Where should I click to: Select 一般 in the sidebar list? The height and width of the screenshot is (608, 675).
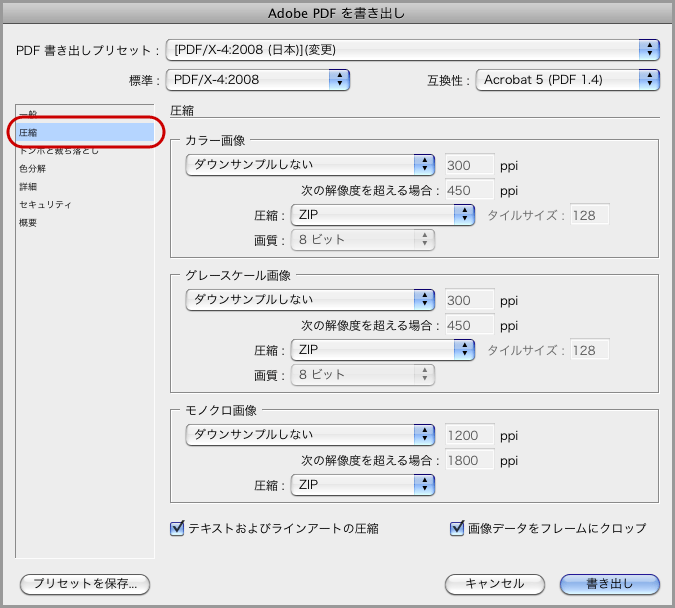click(85, 114)
